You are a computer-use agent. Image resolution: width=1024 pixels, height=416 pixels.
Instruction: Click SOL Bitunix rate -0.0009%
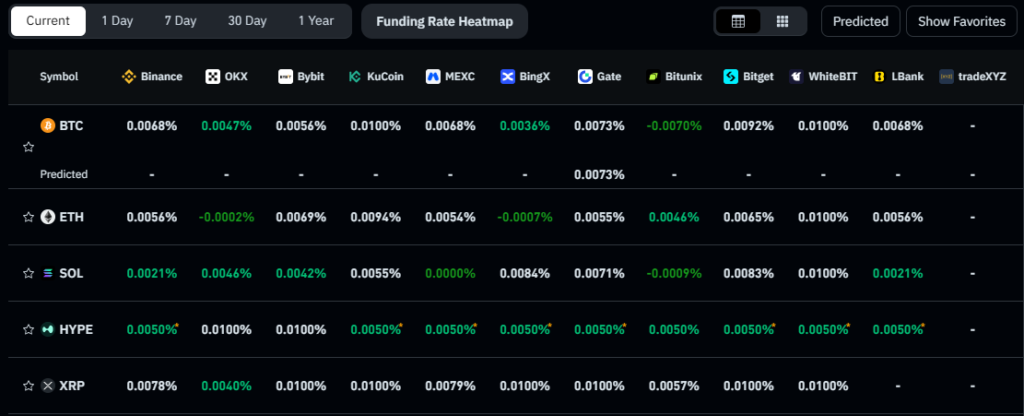[674, 273]
